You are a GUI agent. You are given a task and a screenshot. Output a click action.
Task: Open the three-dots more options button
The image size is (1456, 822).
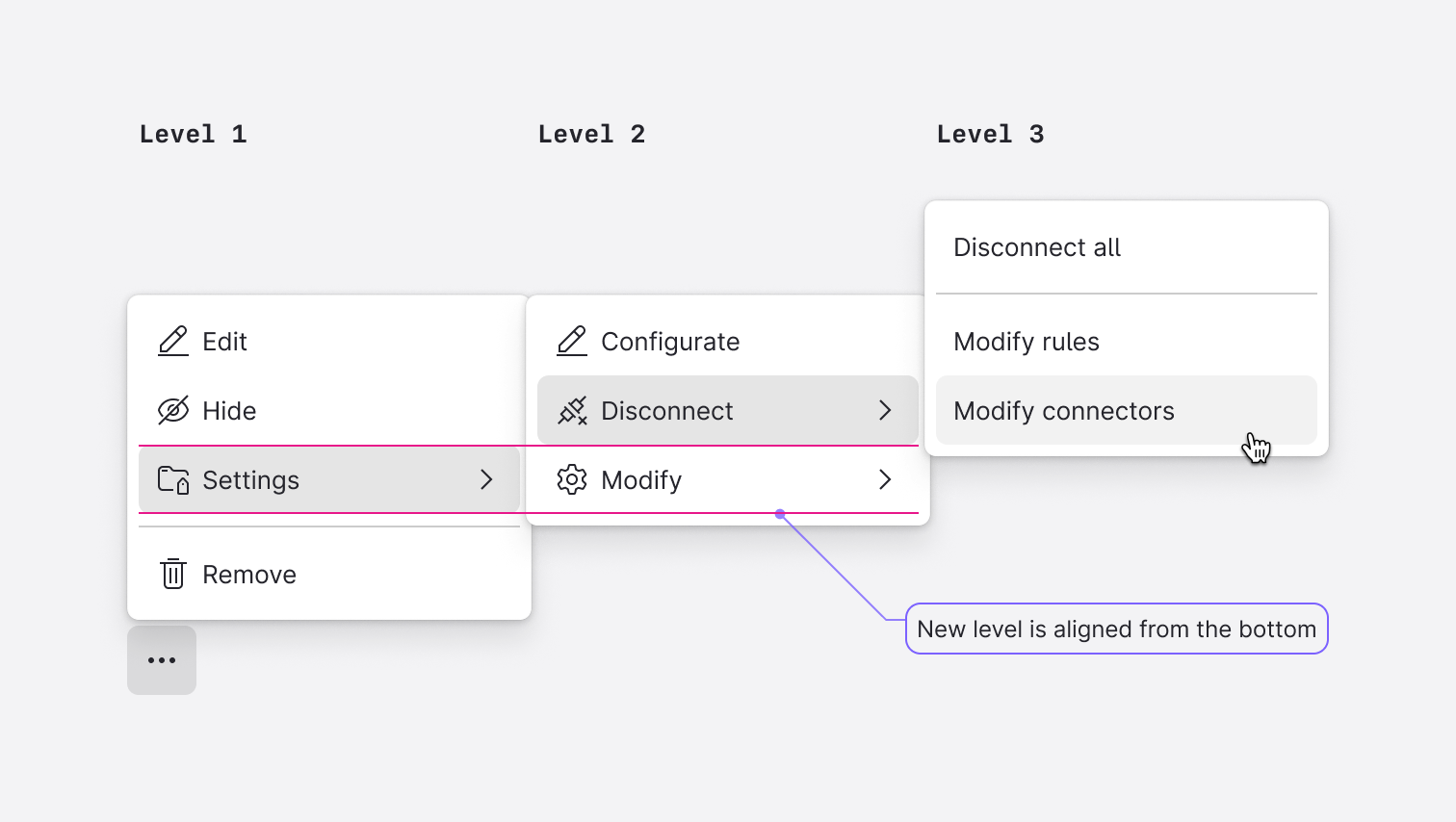162,660
